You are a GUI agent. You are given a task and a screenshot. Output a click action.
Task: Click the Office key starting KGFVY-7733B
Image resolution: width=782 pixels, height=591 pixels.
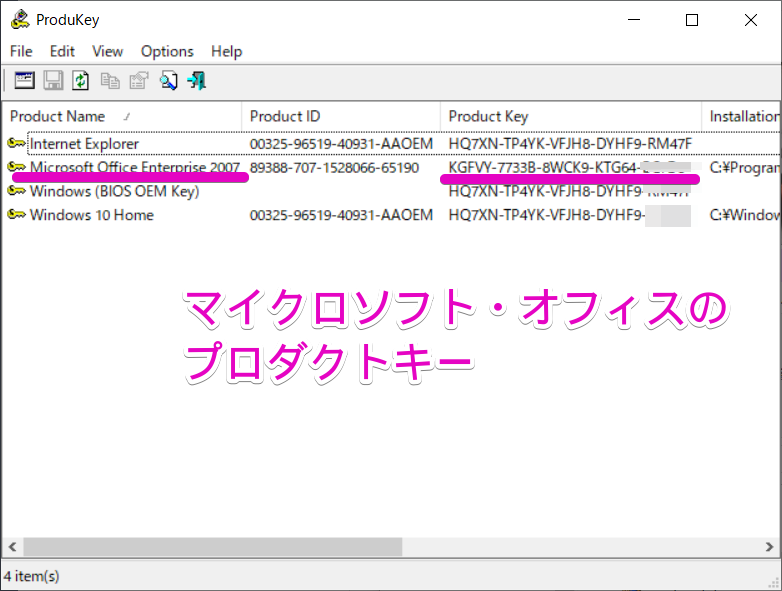(x=570, y=168)
